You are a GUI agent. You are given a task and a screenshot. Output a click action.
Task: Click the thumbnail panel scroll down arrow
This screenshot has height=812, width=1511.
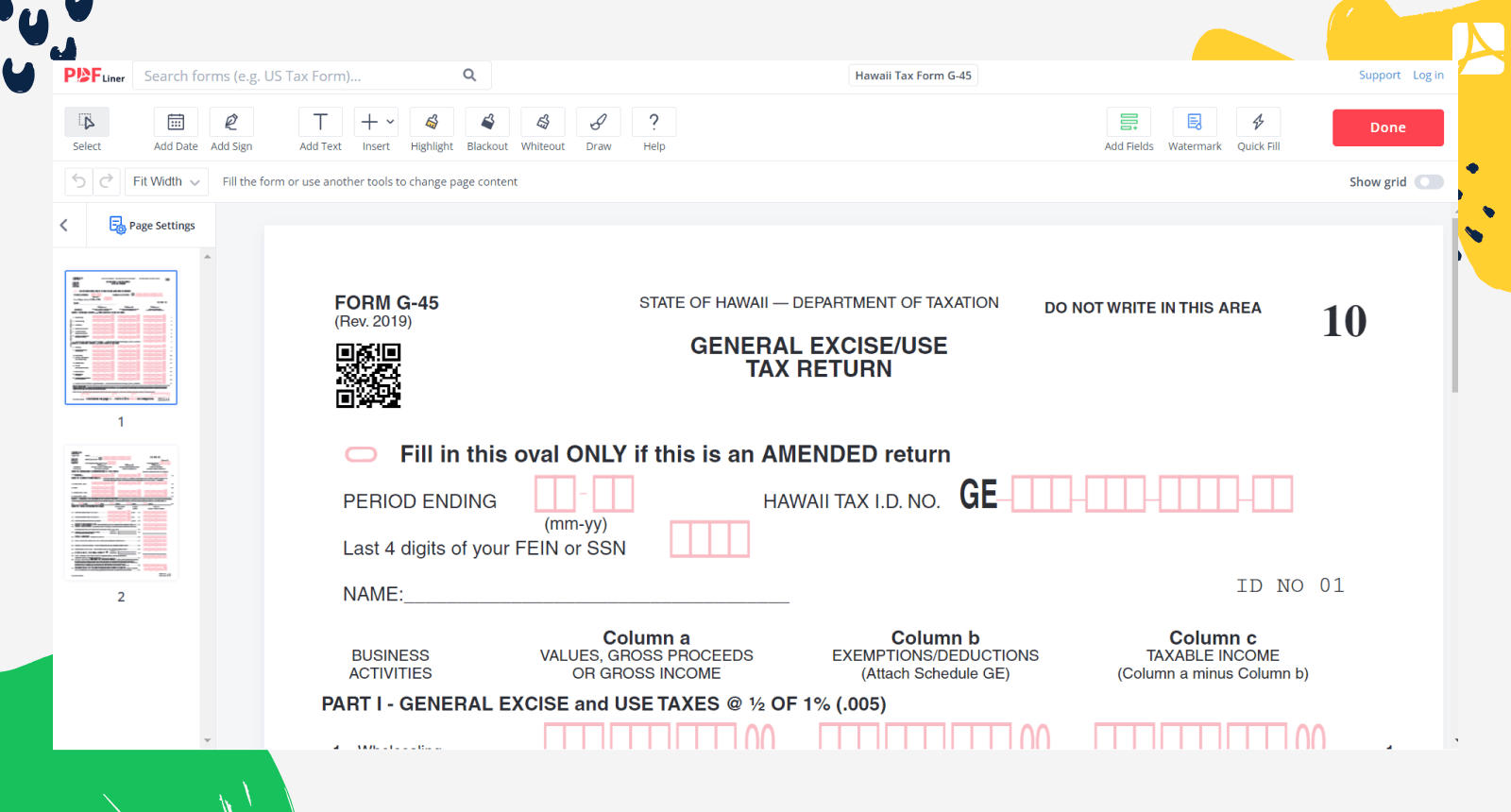(208, 740)
